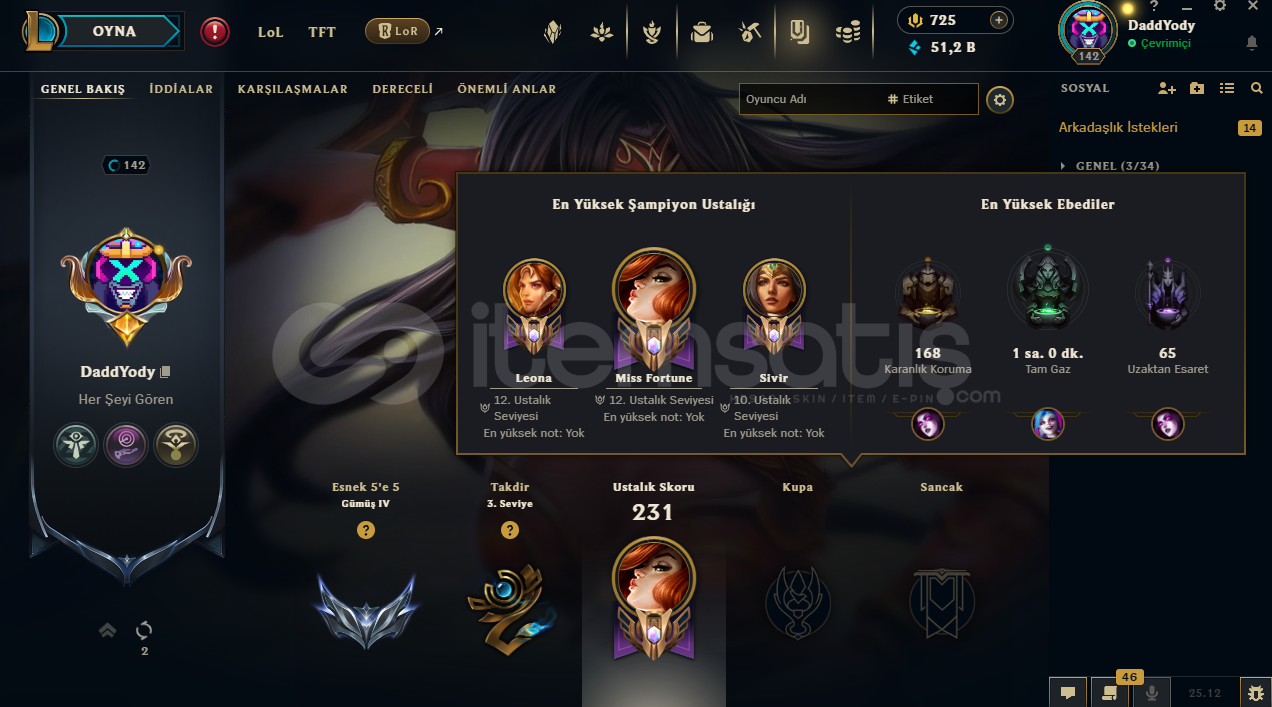Open the chat bubble icon

point(1068,692)
